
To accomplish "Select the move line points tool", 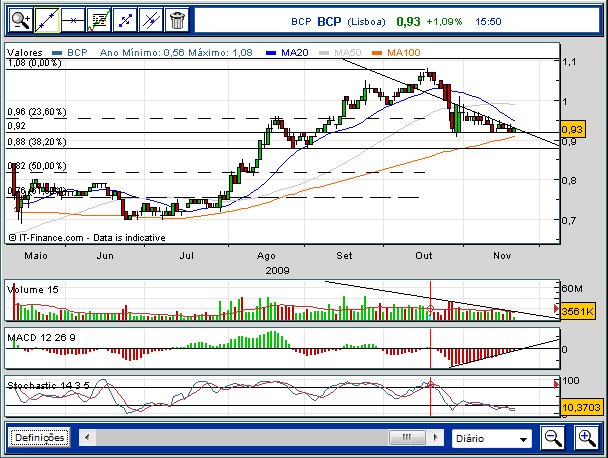I will (124, 18).
